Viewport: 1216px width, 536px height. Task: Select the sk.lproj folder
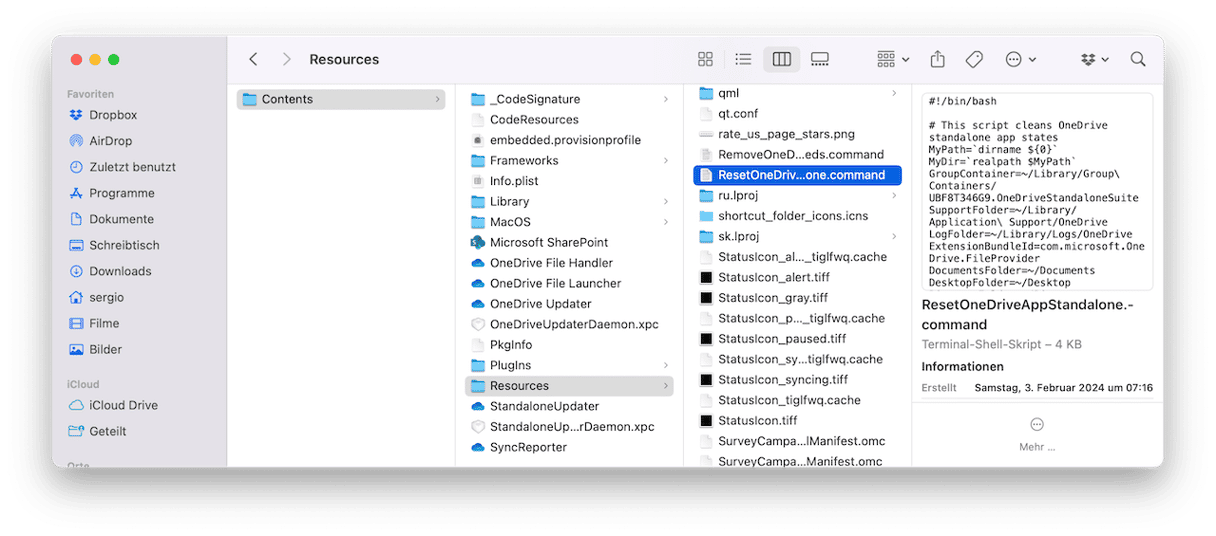[739, 237]
